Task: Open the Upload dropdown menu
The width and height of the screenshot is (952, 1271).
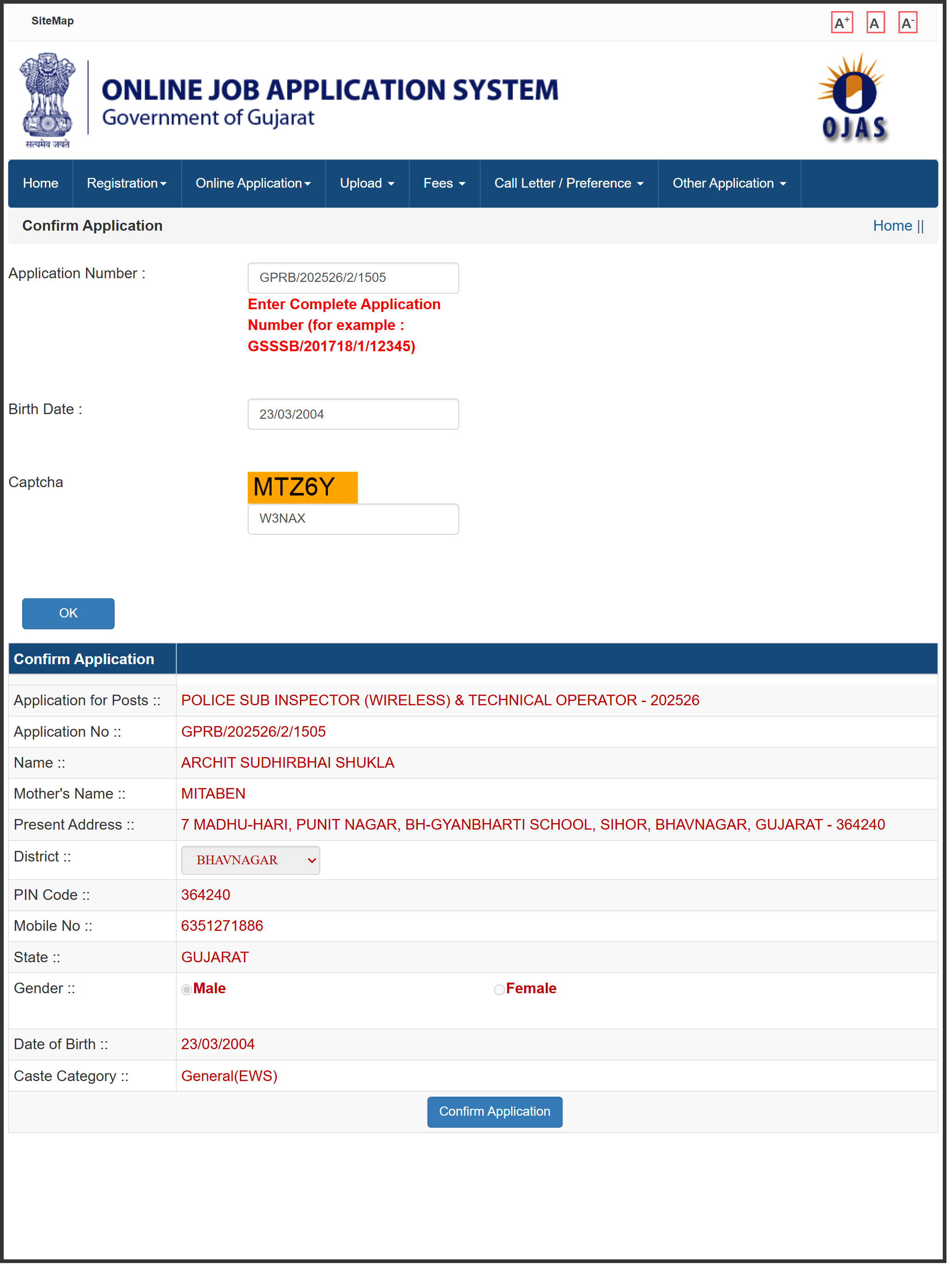Action: (x=366, y=183)
